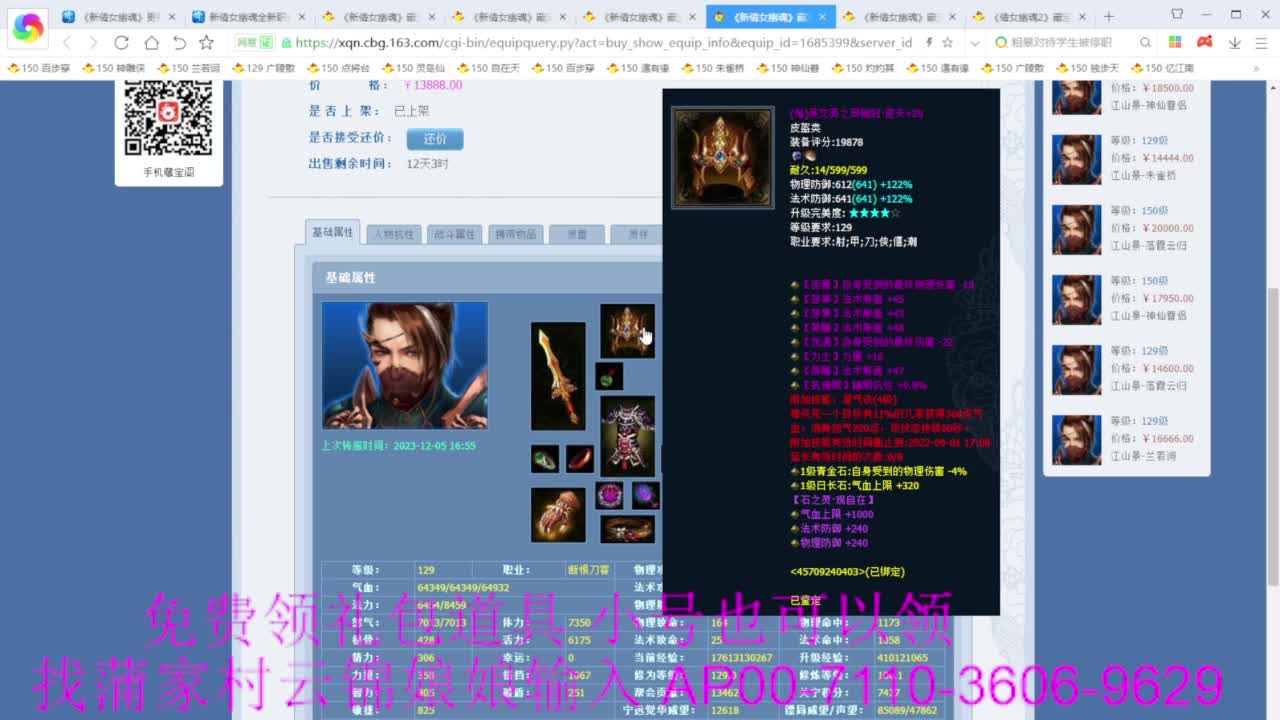This screenshot has width=1280, height=720.
Task: Click the large helmet image in tooltip
Action: (x=722, y=157)
